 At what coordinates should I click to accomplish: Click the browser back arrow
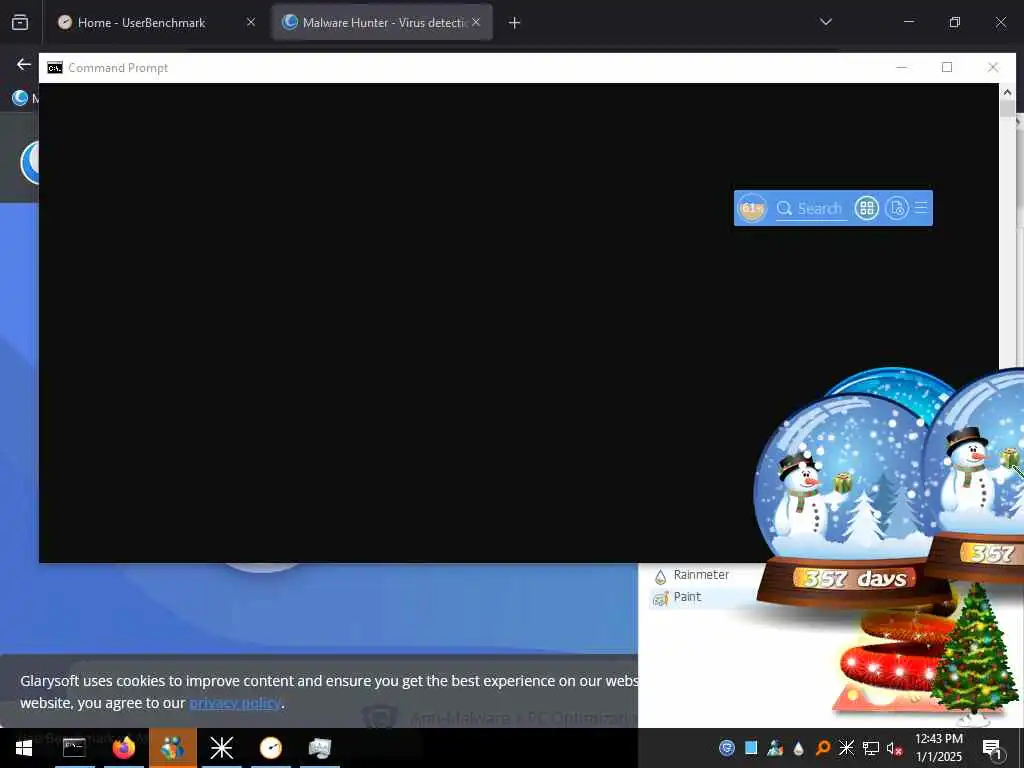[x=24, y=64]
